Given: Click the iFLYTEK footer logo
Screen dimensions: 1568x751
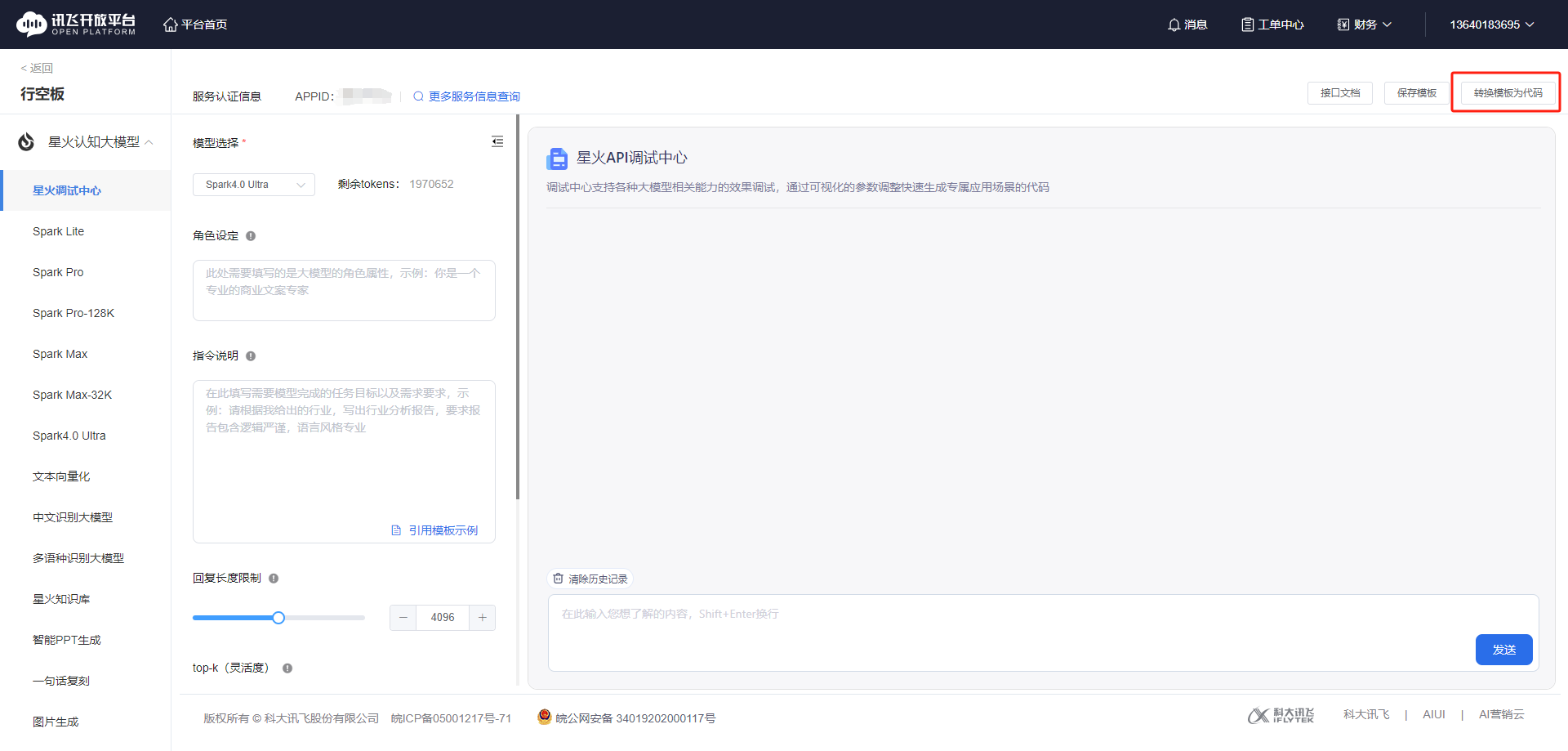Looking at the screenshot, I should pos(1281,715).
